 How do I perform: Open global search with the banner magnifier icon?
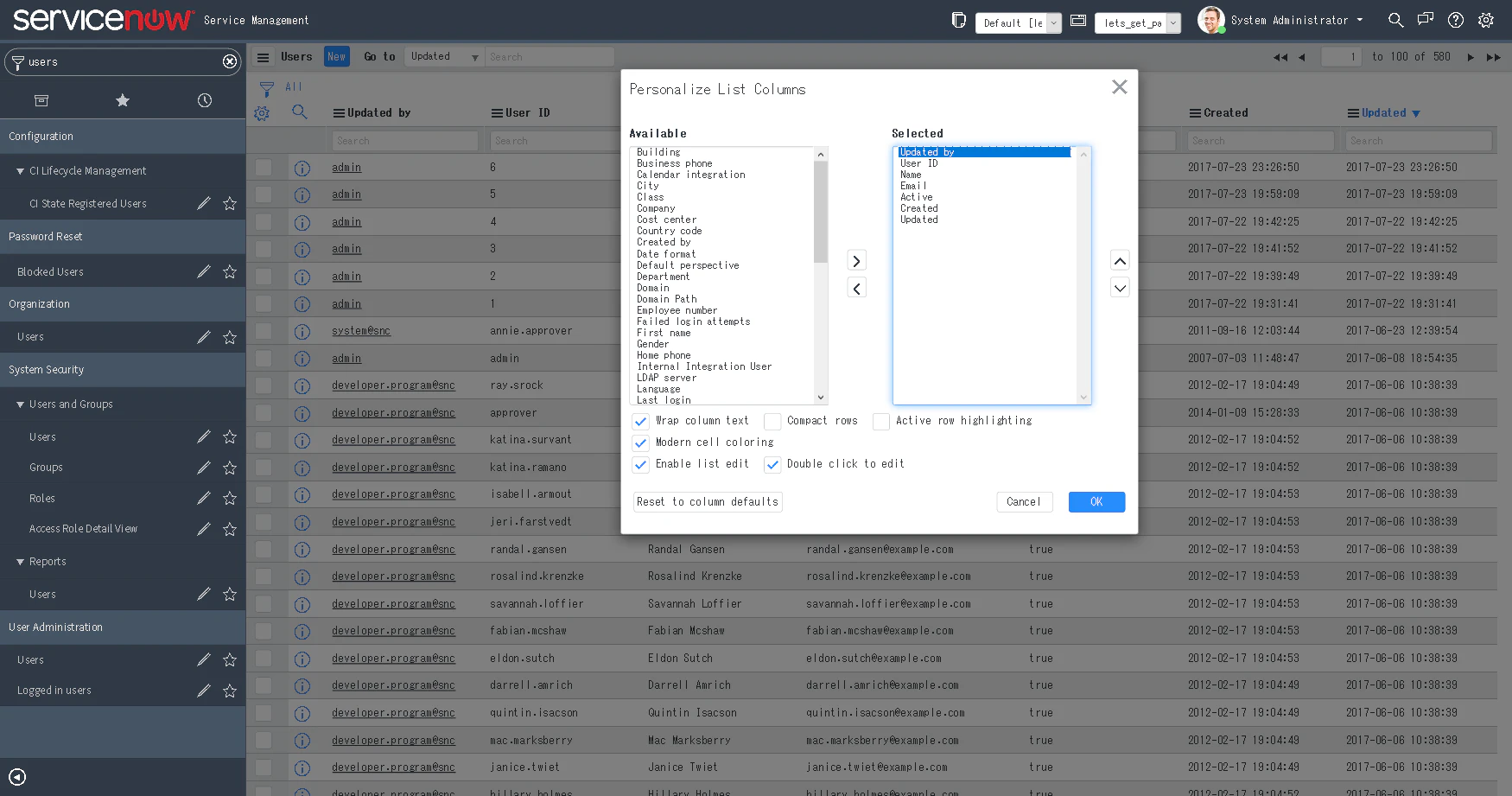(x=1395, y=20)
